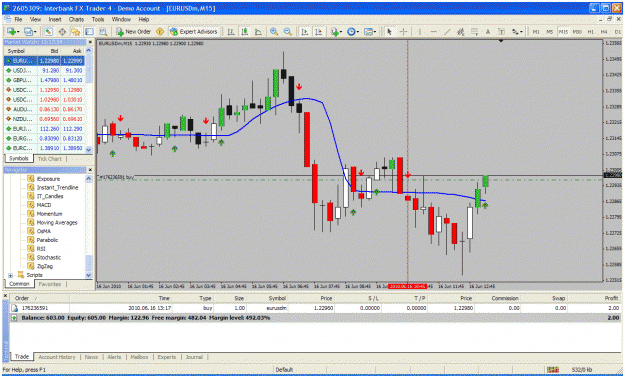Open the Charts menu
The image size is (625, 376).
(76, 19)
